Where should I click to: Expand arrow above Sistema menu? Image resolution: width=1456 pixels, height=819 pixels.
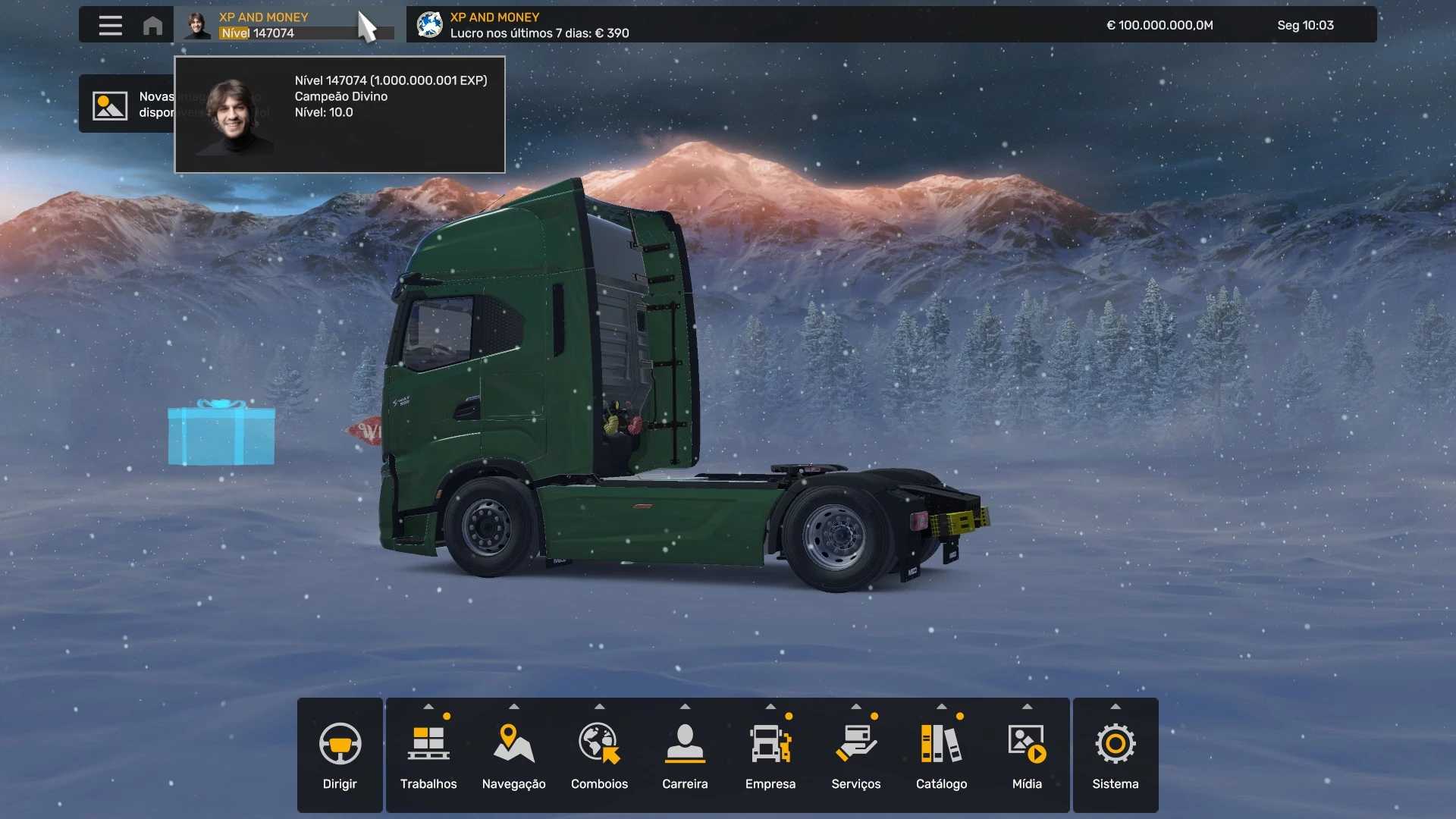pos(1115,707)
